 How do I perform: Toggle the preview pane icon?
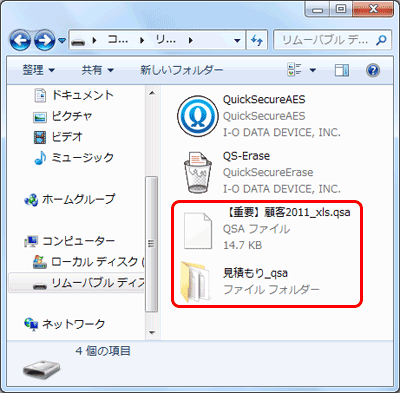coord(342,70)
